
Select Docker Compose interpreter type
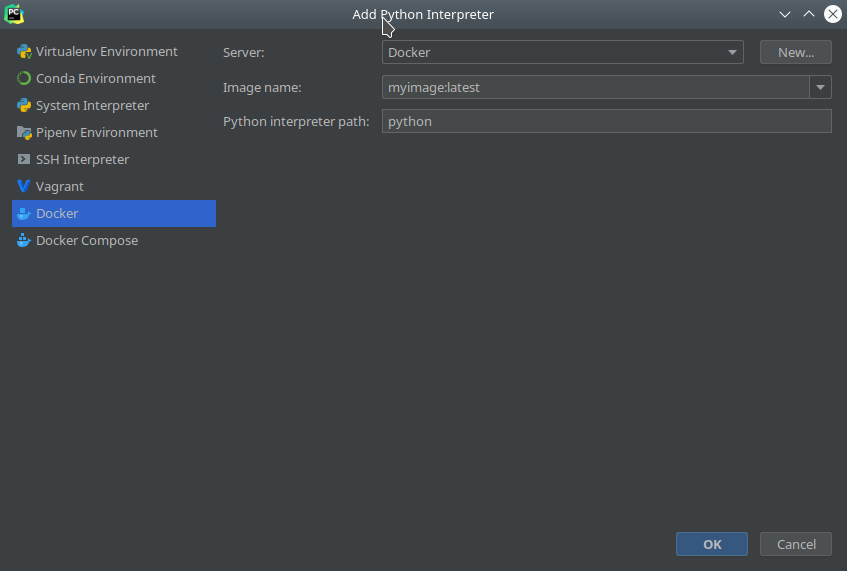pos(114,240)
